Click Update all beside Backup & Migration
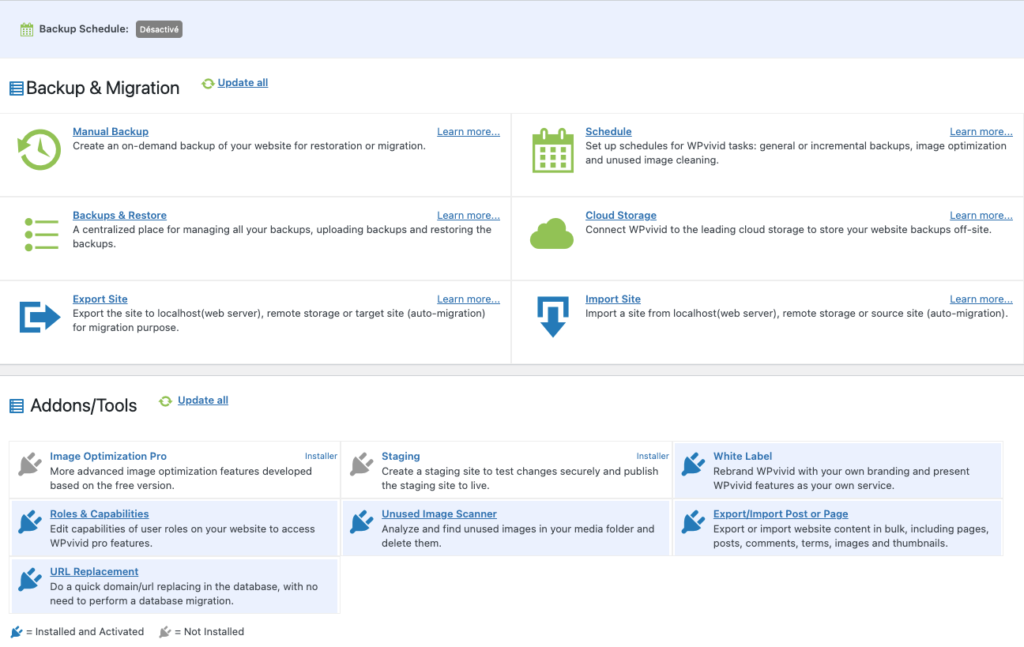This screenshot has width=1024, height=647. [242, 83]
